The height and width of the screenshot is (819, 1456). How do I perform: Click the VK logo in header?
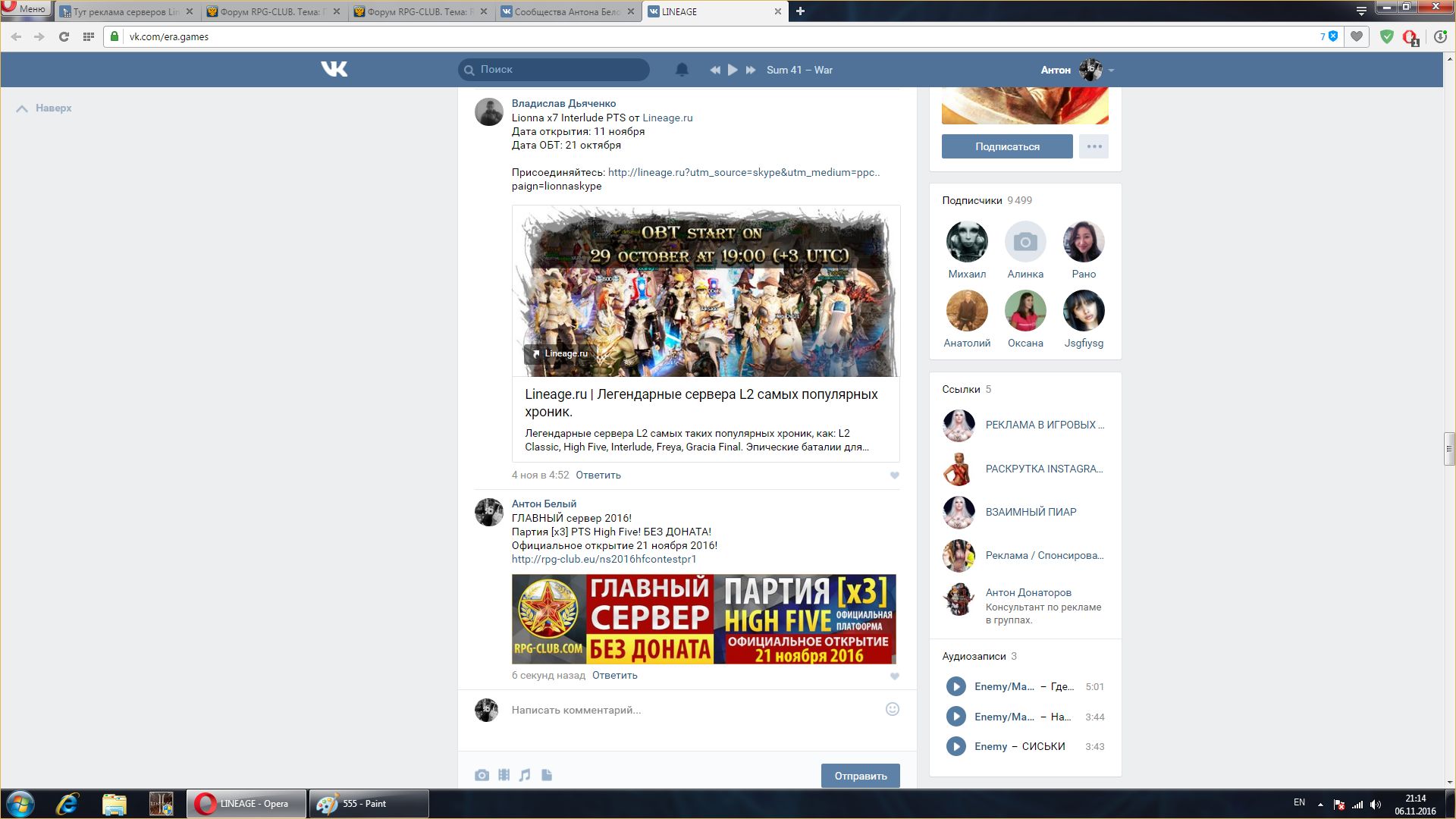[334, 69]
